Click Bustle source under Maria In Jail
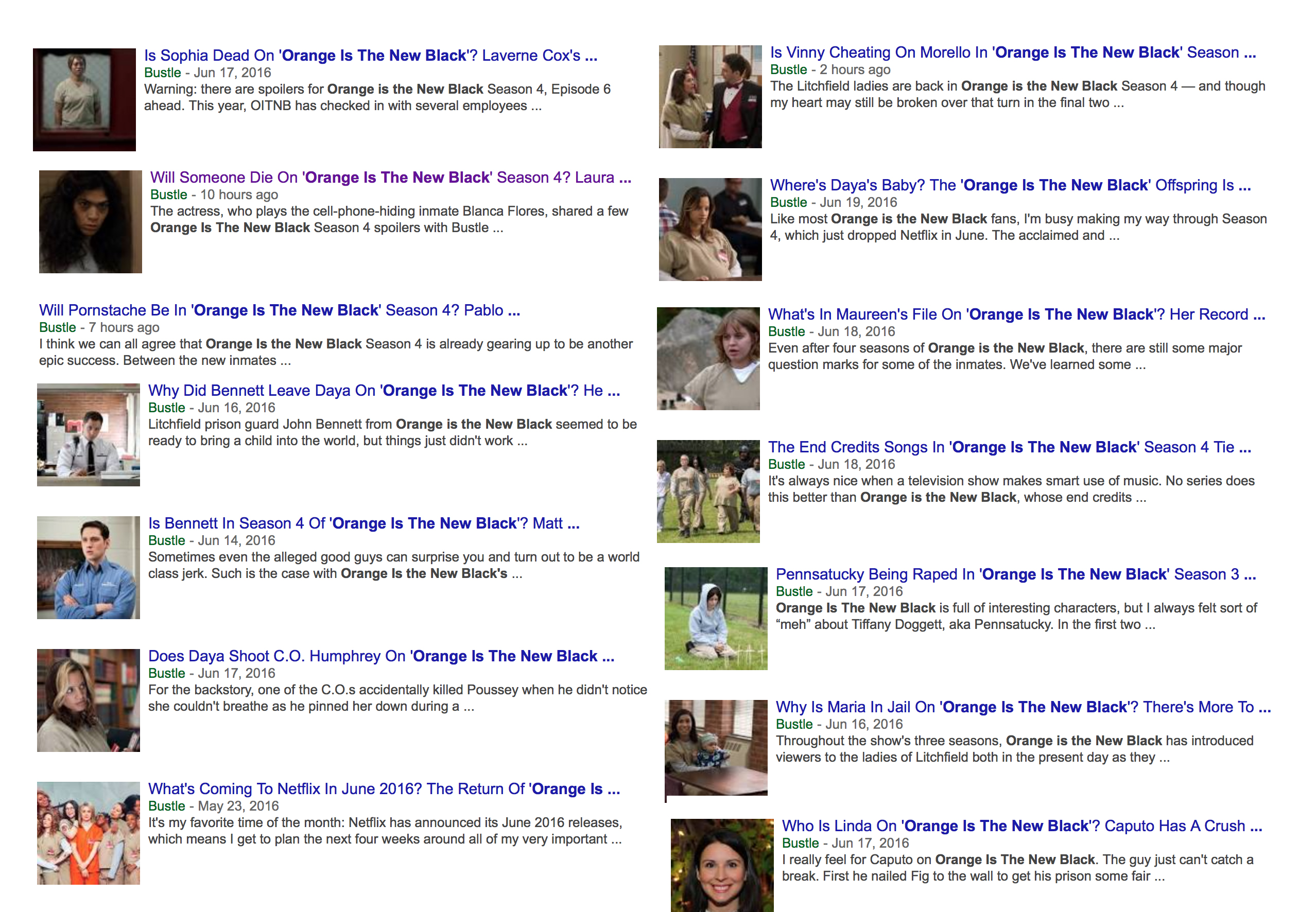 click(794, 725)
